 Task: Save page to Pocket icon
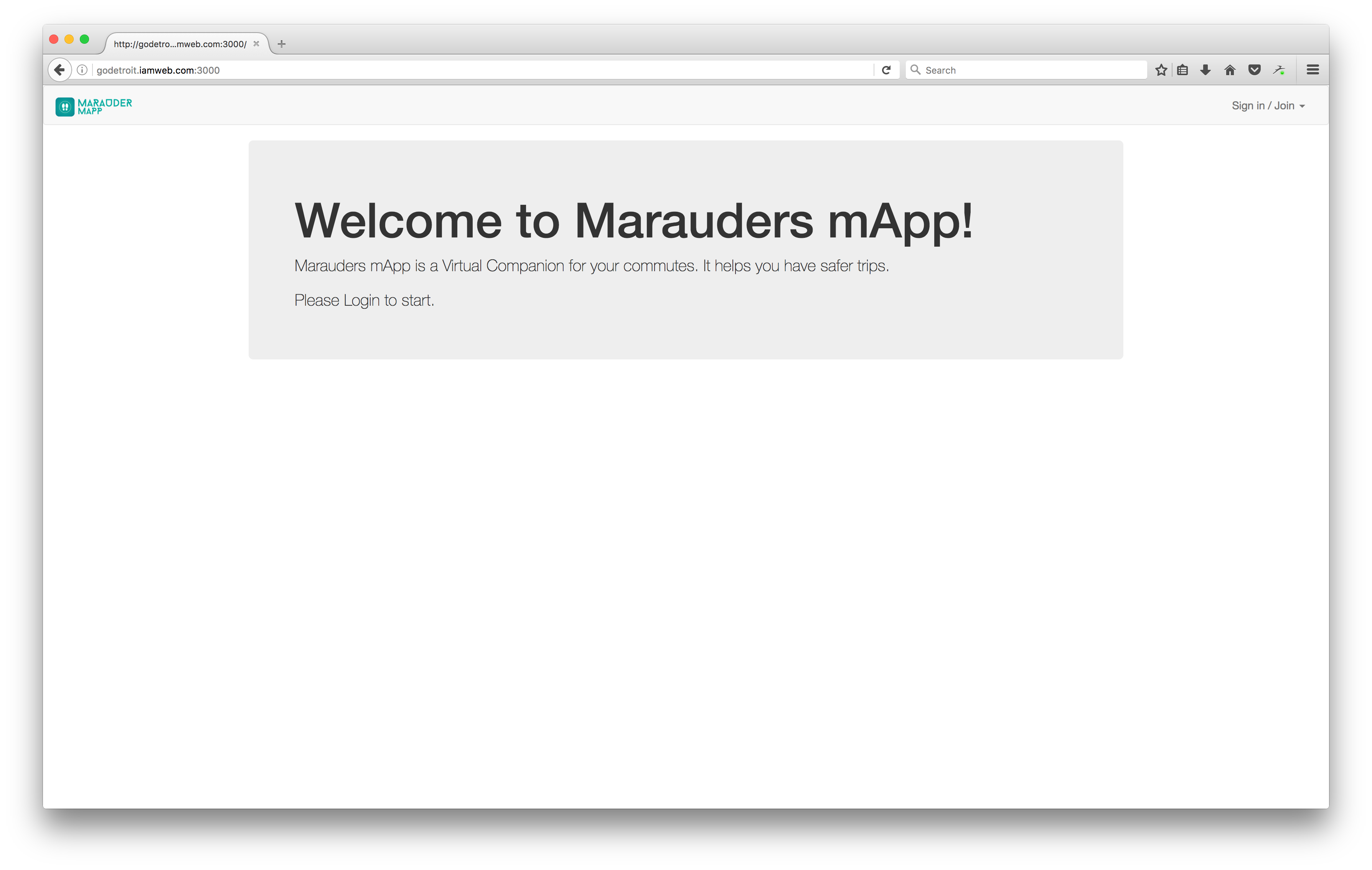[1254, 70]
